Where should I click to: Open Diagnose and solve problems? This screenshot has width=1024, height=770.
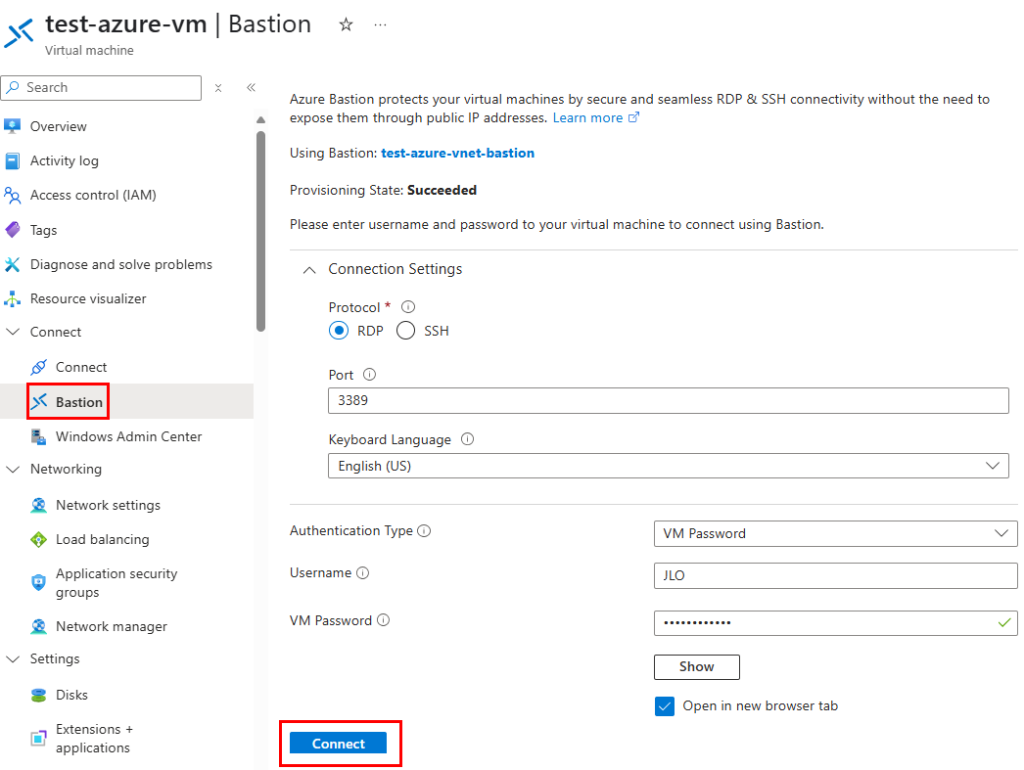point(121,265)
